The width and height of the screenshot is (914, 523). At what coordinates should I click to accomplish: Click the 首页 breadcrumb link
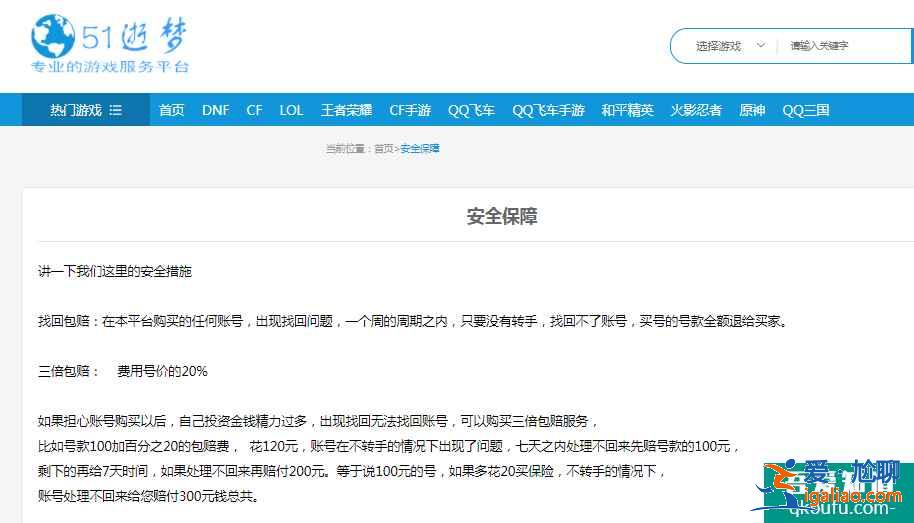click(384, 149)
